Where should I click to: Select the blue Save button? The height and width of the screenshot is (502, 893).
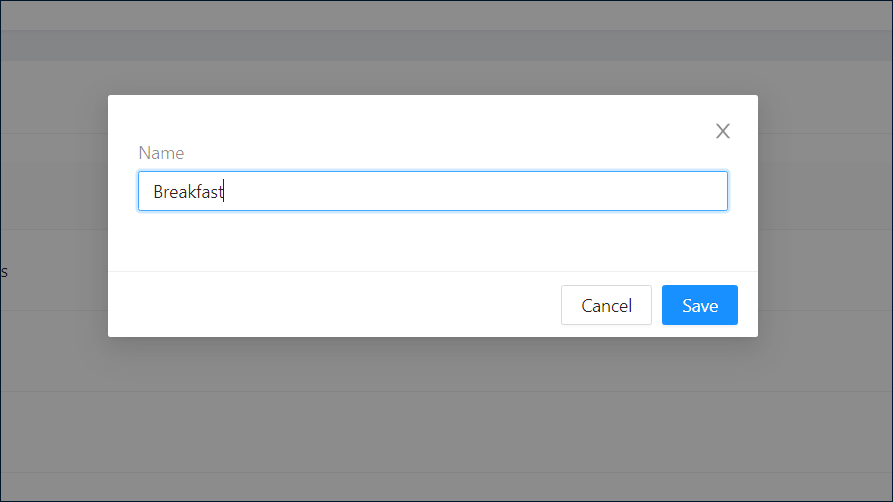[x=699, y=305]
